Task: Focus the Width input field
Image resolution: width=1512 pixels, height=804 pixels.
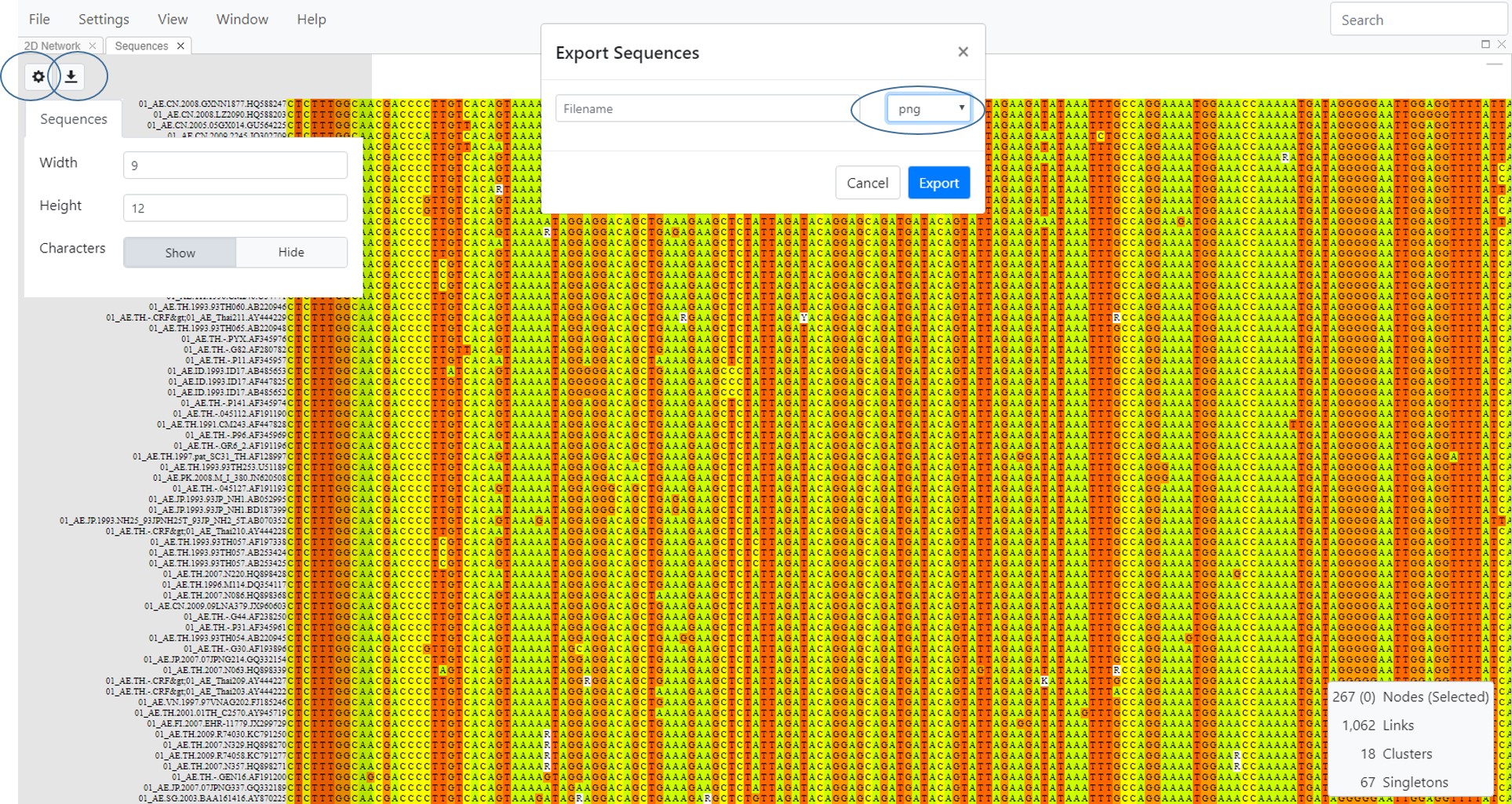Action: [235, 165]
